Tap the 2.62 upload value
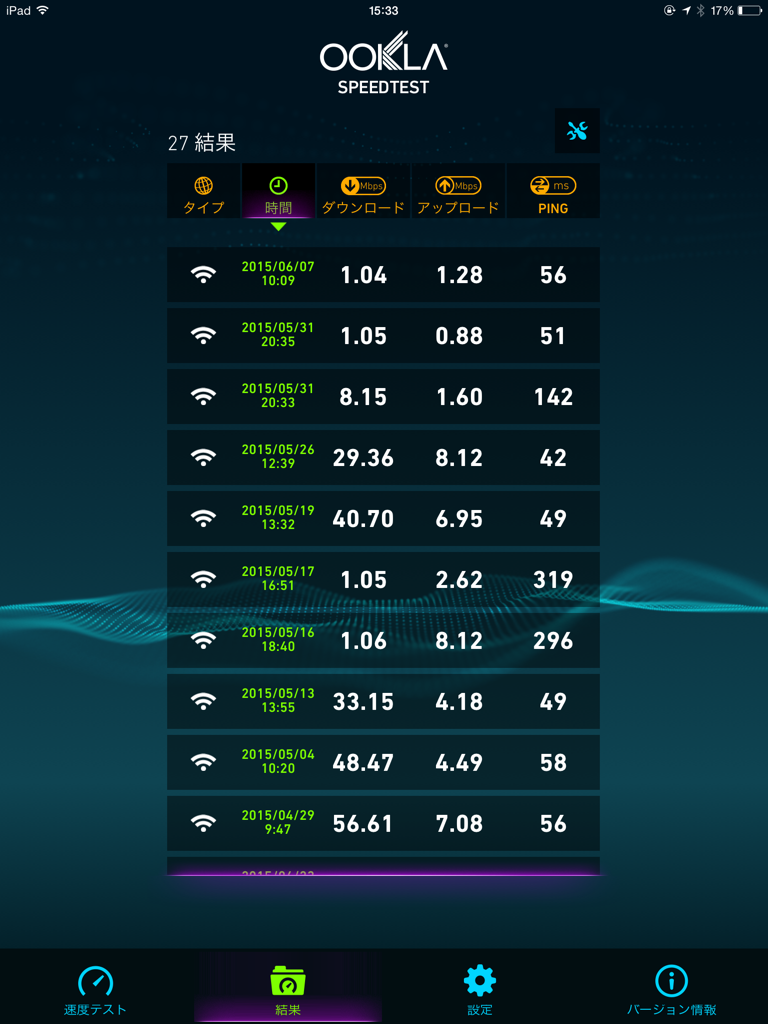Viewport: 768px width, 1024px height. (459, 580)
